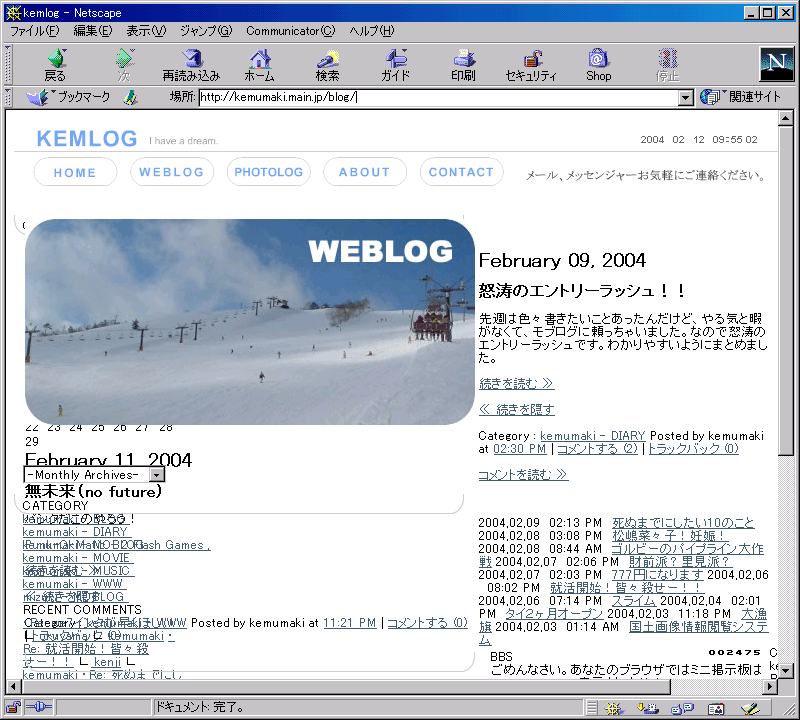This screenshot has width=800, height=720.
Task: Open the 表示(V) menu
Action: [146, 31]
